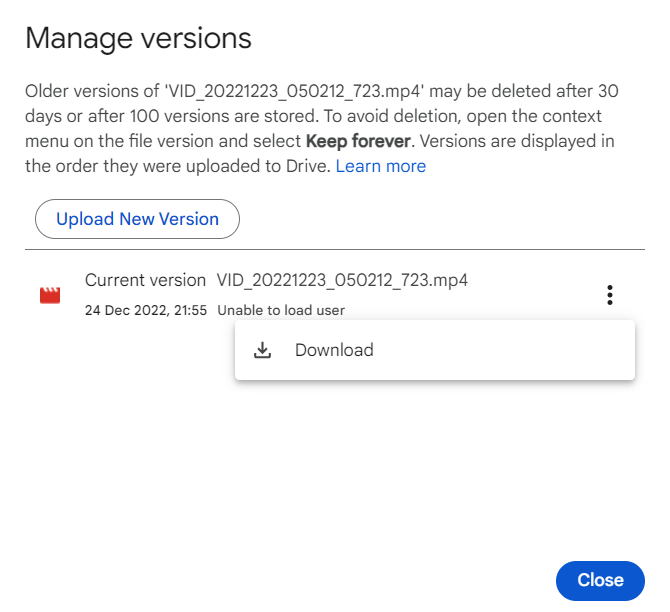Click the Unable to load user text
670x612 pixels.
coord(281,310)
